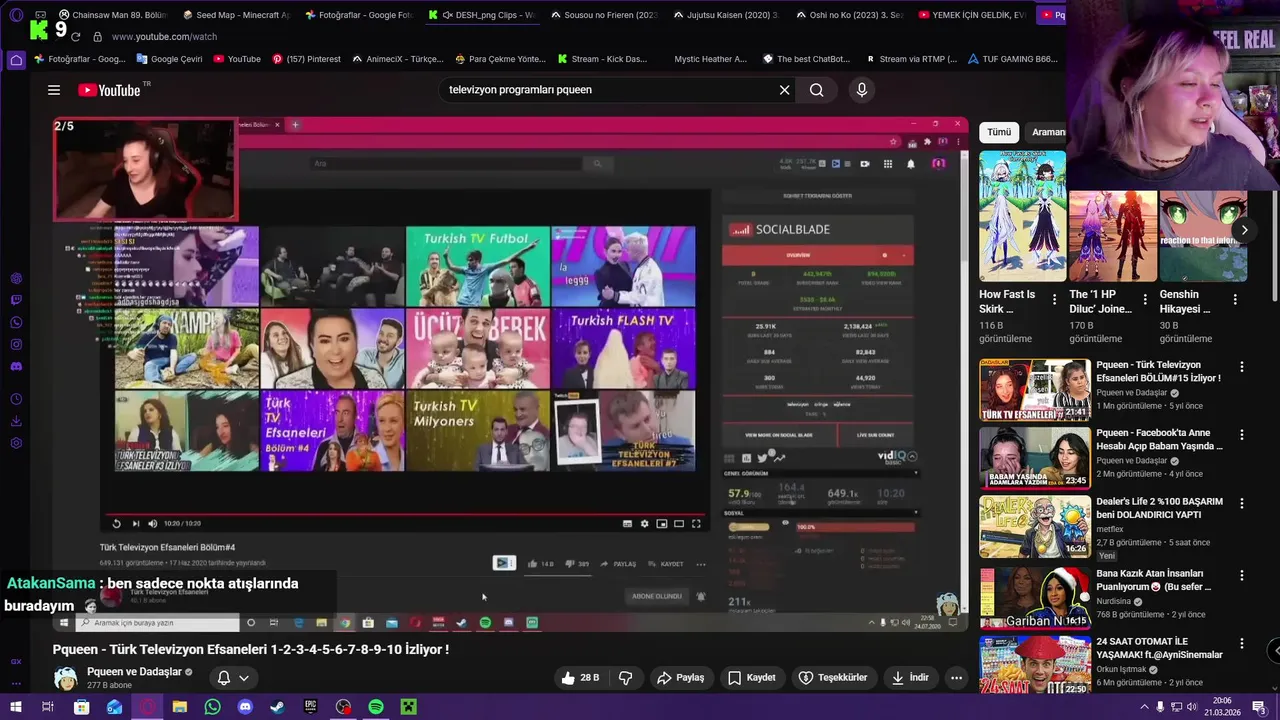Open Pinterest bookmark in bookmarks bar
Screen dimensions: 1280x720
point(306,59)
